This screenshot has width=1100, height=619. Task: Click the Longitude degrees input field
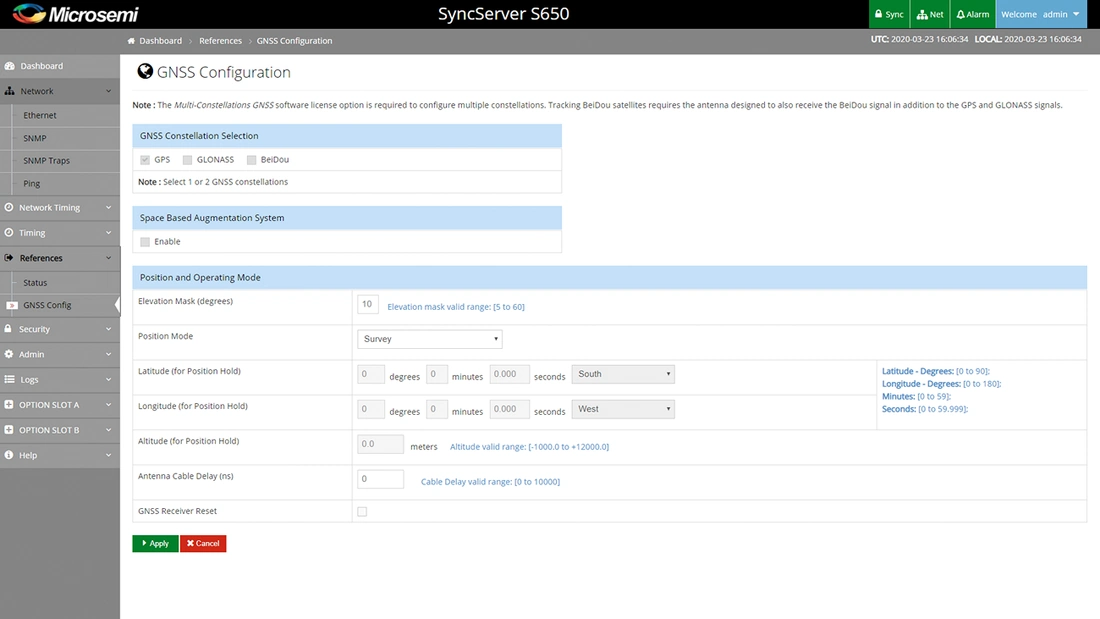coord(370,409)
